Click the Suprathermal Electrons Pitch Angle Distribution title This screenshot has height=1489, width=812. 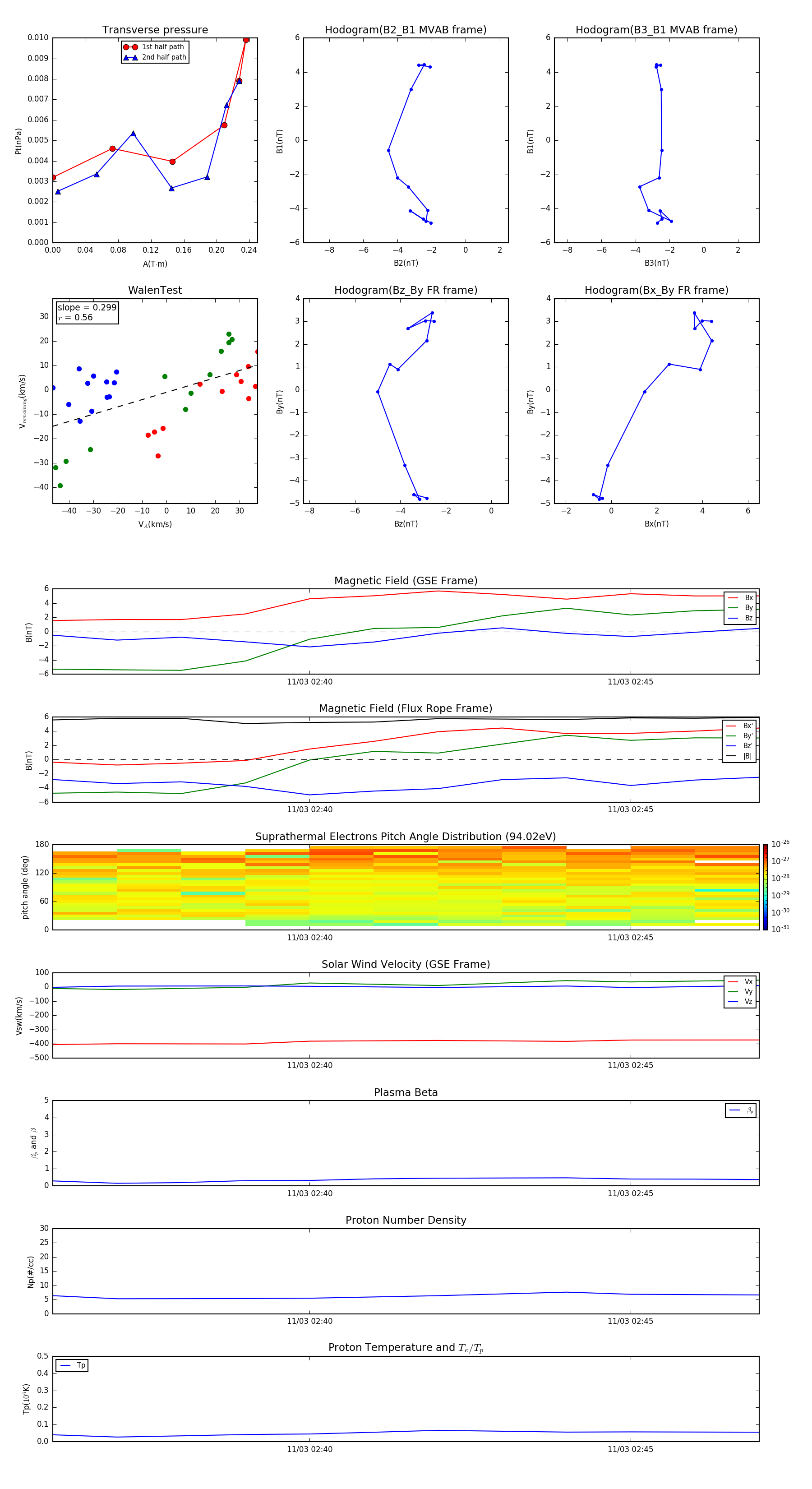406,837
